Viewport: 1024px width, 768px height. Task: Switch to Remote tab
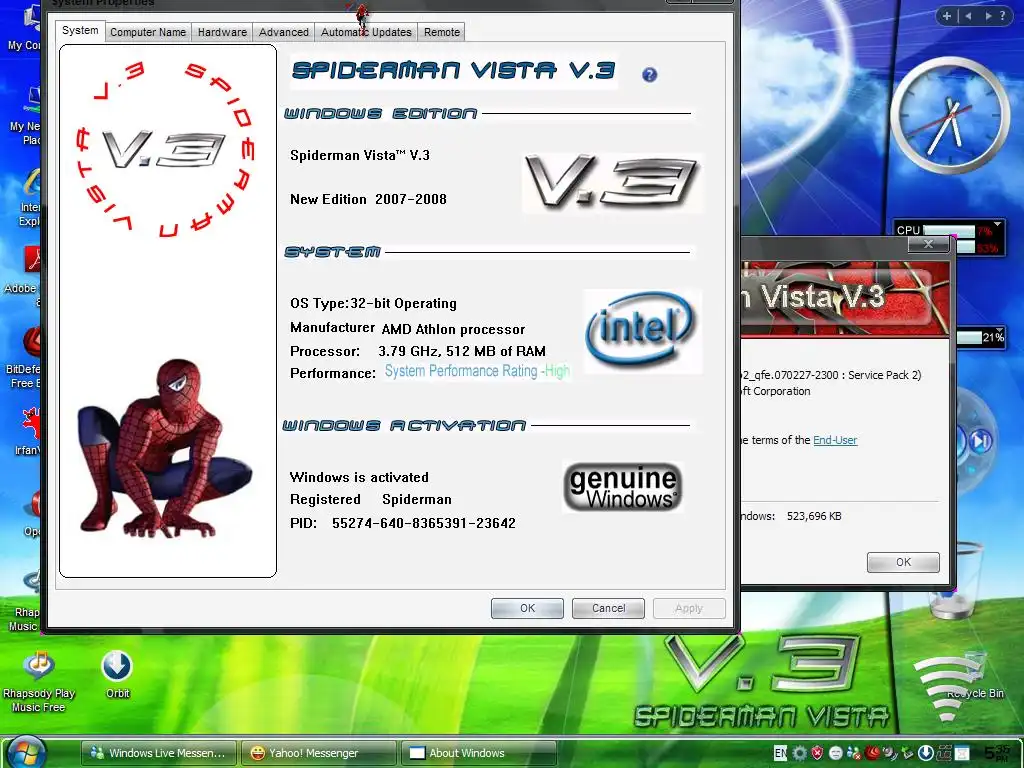(x=441, y=32)
